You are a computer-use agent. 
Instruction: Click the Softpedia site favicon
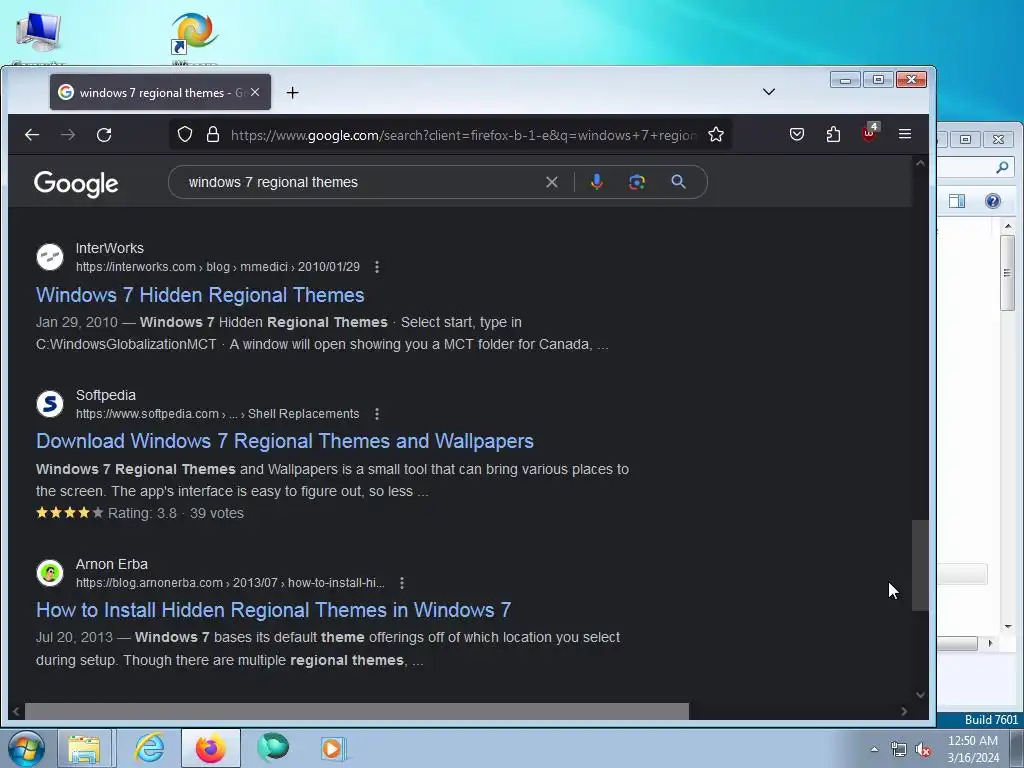tap(50, 404)
